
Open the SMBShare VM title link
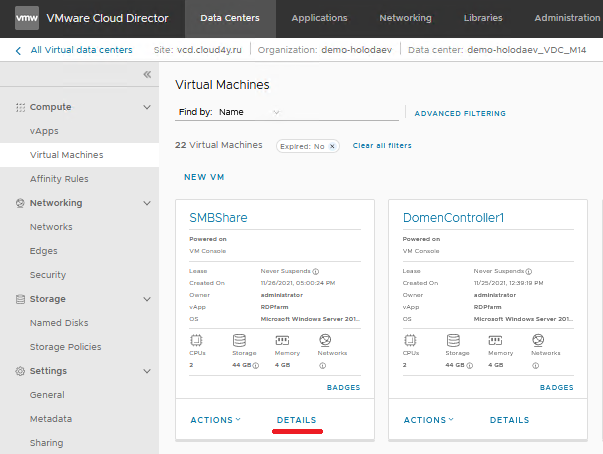click(218, 218)
